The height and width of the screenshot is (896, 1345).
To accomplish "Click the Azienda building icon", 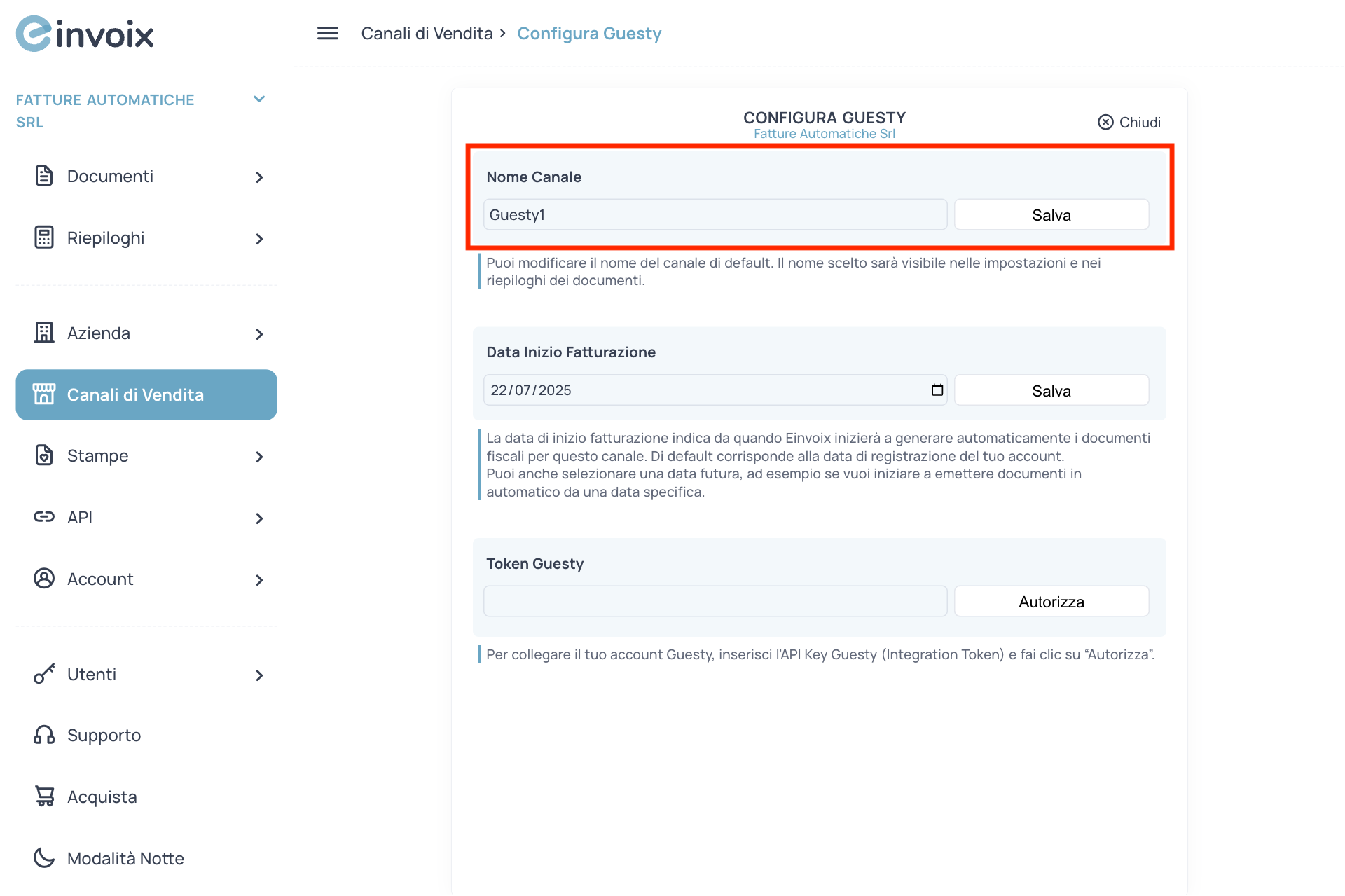I will point(44,333).
